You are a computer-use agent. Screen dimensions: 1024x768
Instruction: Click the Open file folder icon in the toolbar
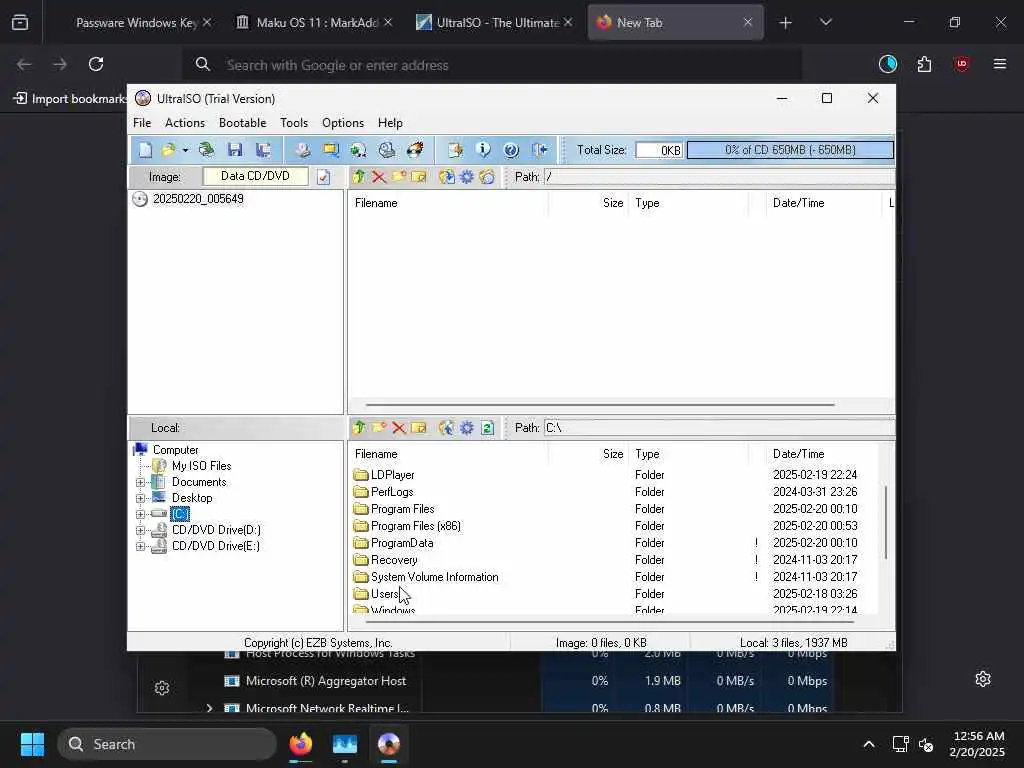[x=168, y=150]
